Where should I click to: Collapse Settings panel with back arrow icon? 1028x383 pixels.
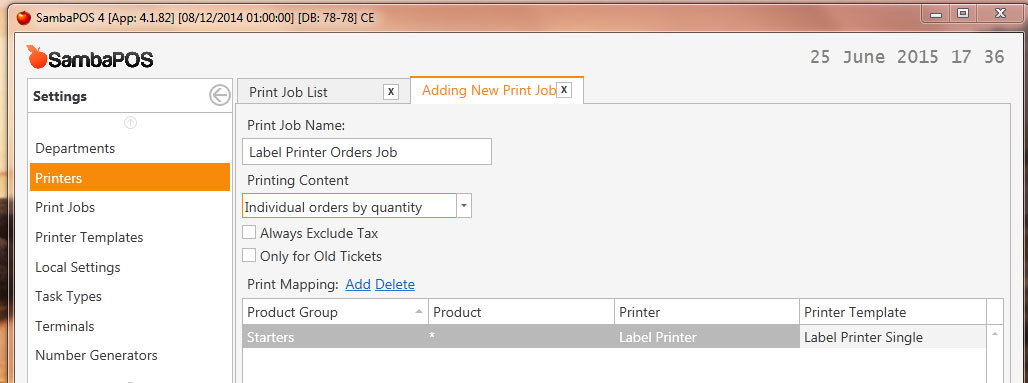coord(220,96)
